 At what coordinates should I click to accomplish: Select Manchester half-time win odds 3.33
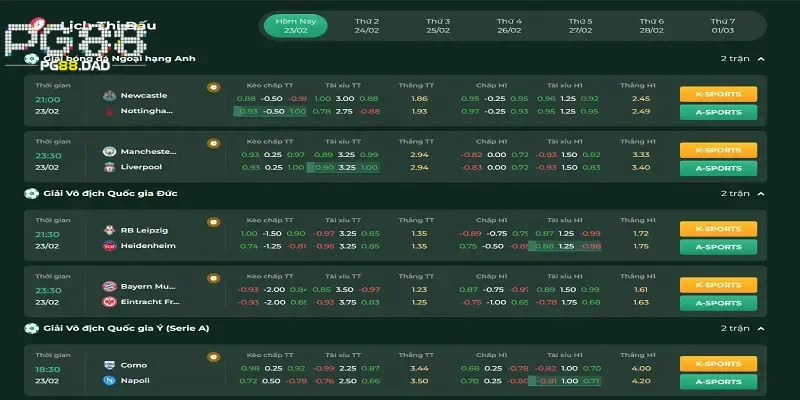(x=640, y=155)
